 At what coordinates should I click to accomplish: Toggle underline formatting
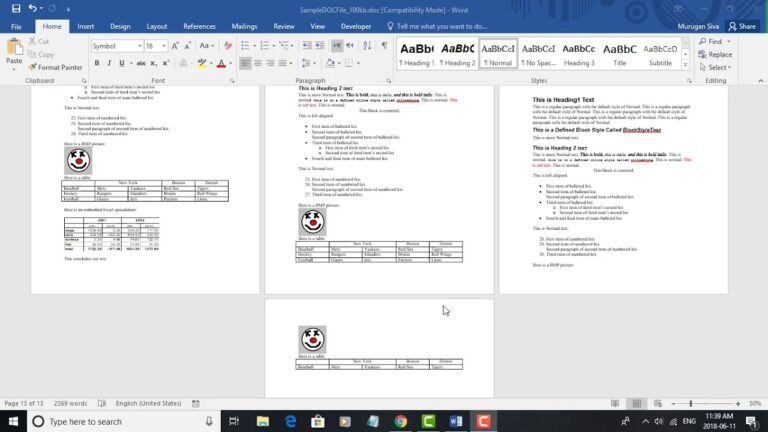point(121,63)
